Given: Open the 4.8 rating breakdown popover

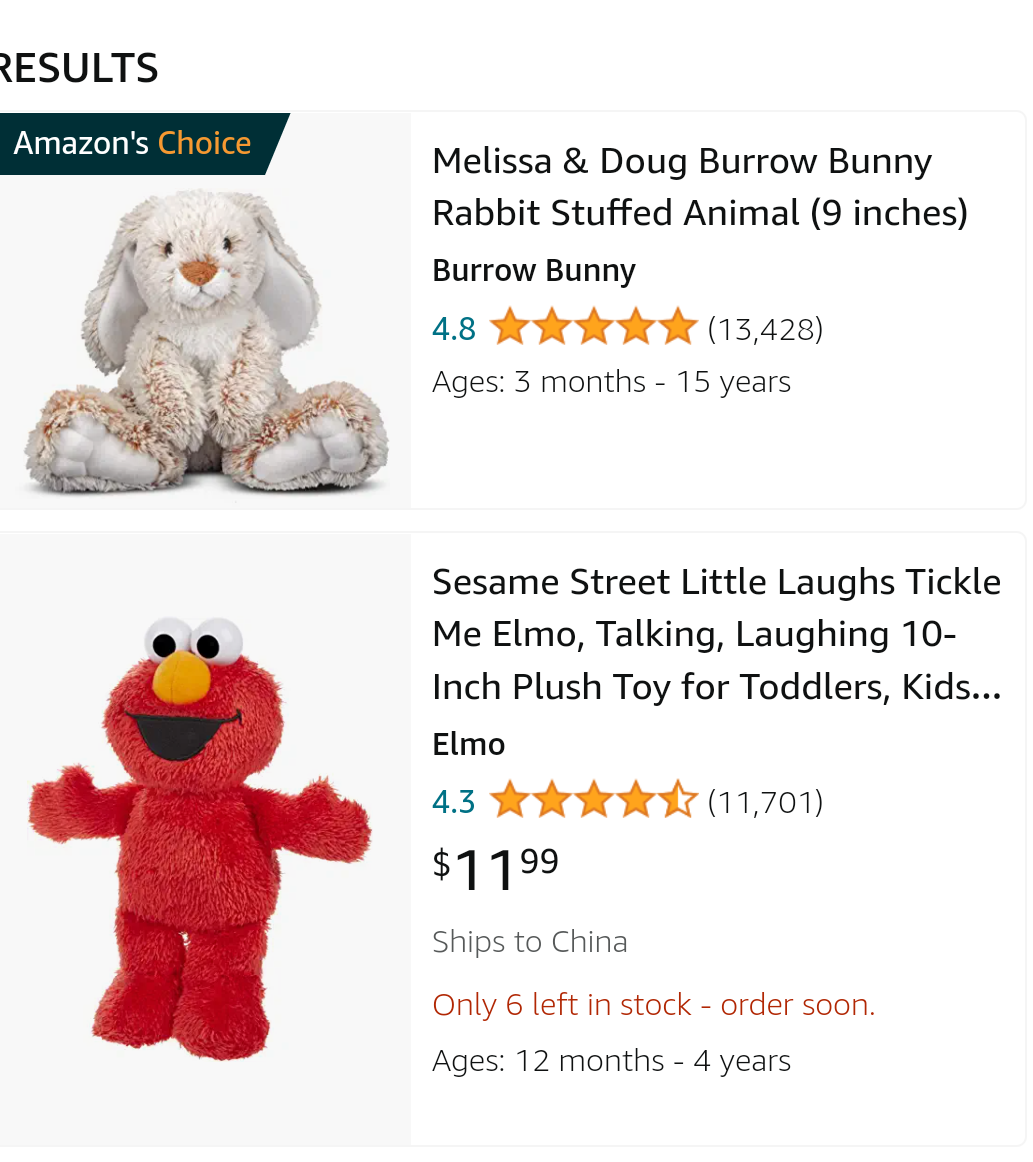Looking at the screenshot, I should [454, 328].
